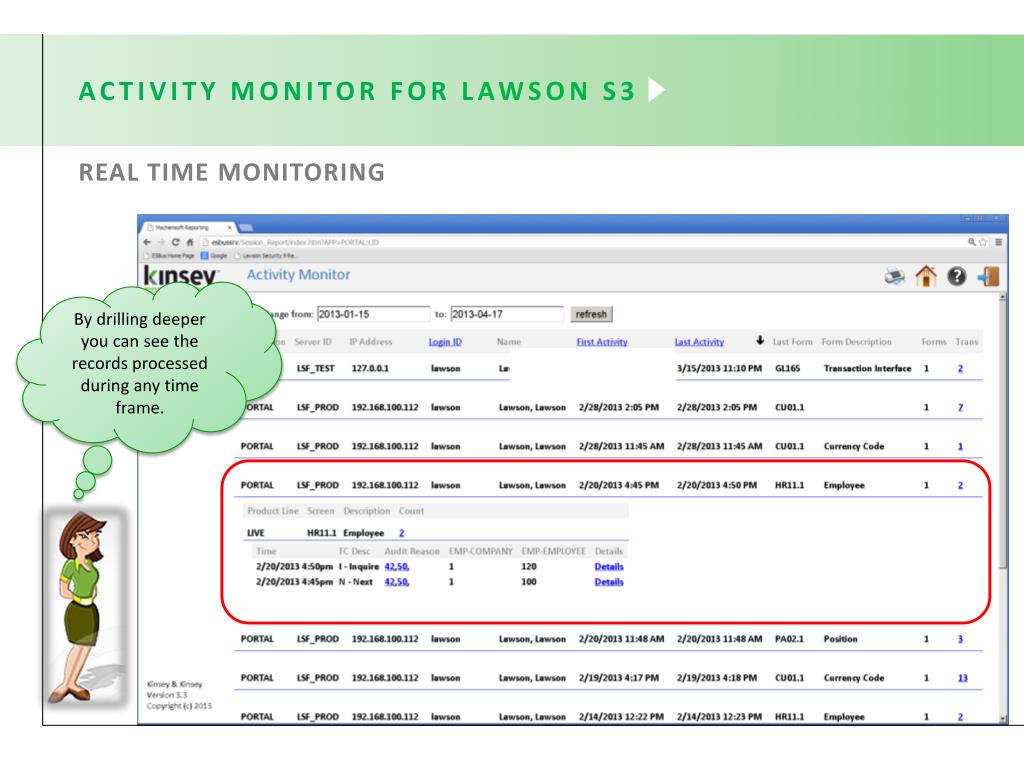Expand Trans count 3 for PA02.1 Position row
This screenshot has width=1024, height=768.
tap(960, 639)
